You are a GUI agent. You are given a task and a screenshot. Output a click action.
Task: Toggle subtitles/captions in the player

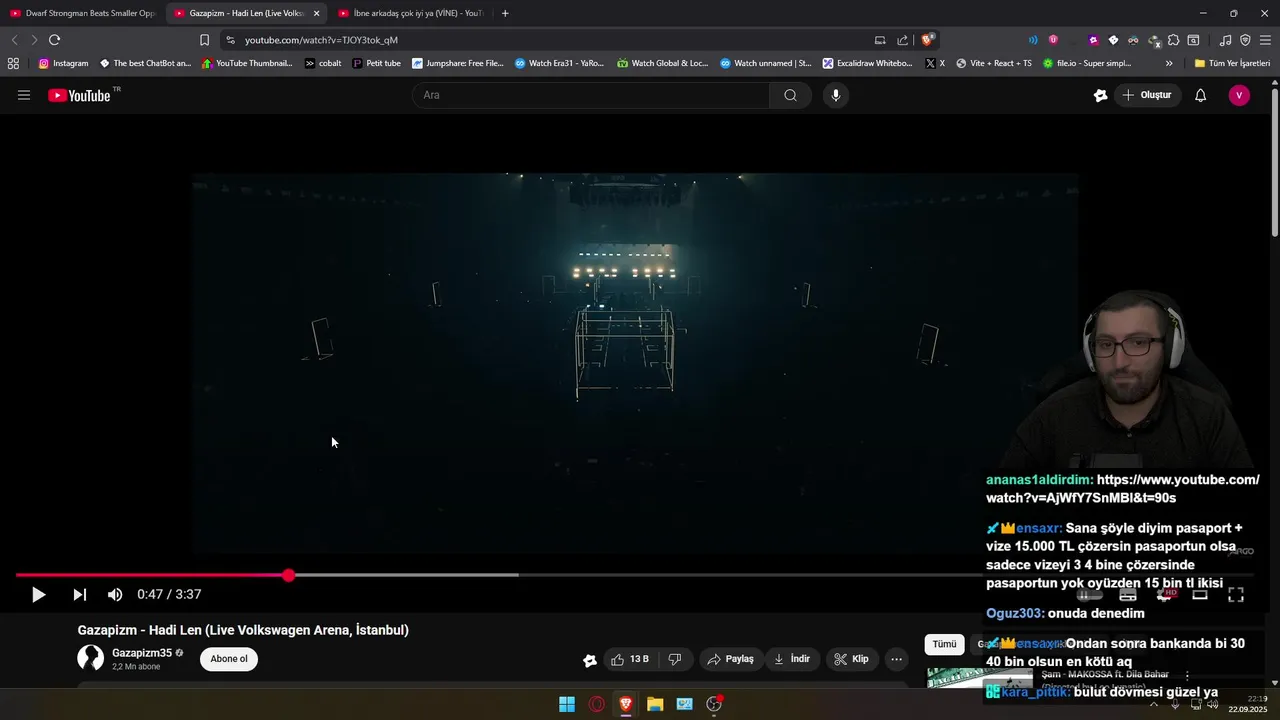[1128, 594]
